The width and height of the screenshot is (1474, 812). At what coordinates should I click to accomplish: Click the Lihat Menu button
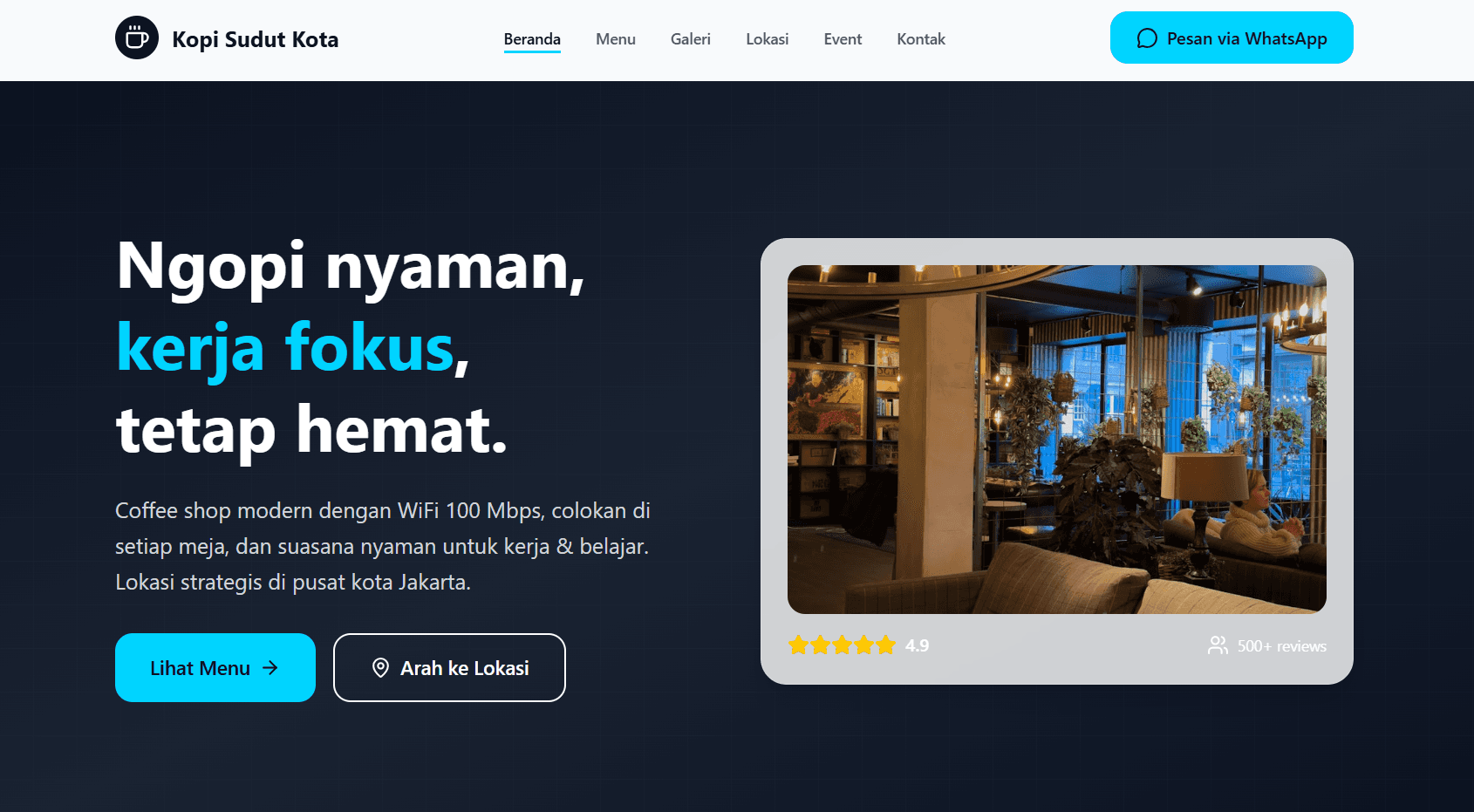pyautogui.click(x=215, y=667)
